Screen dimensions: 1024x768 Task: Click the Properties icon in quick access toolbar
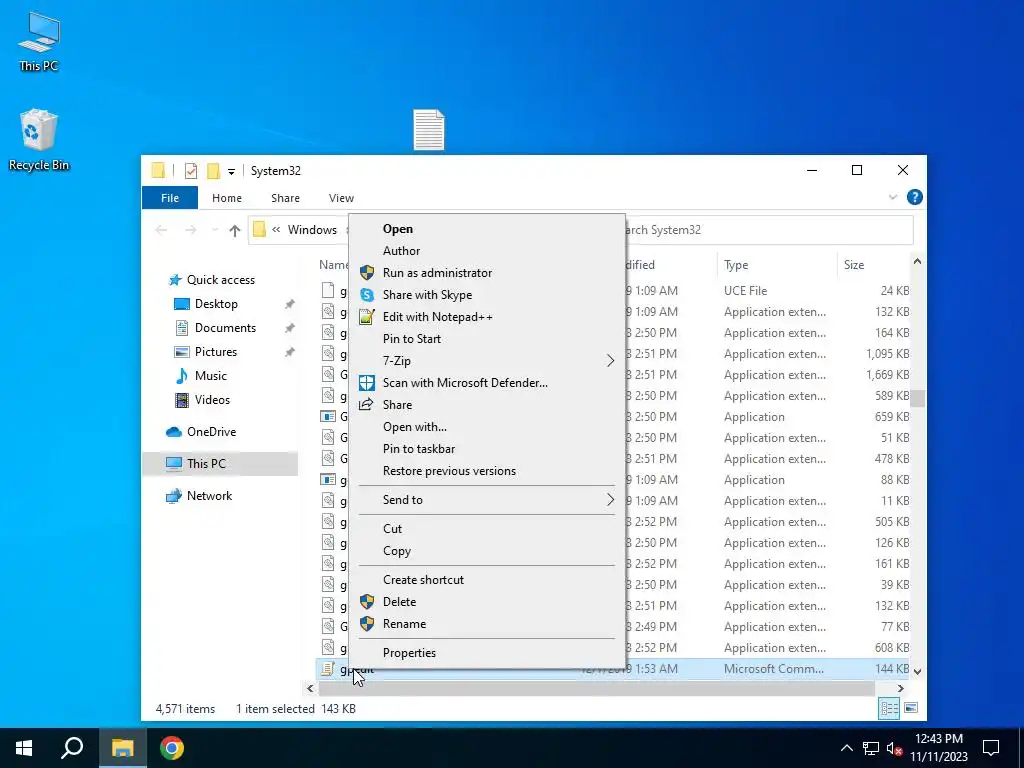[191, 171]
